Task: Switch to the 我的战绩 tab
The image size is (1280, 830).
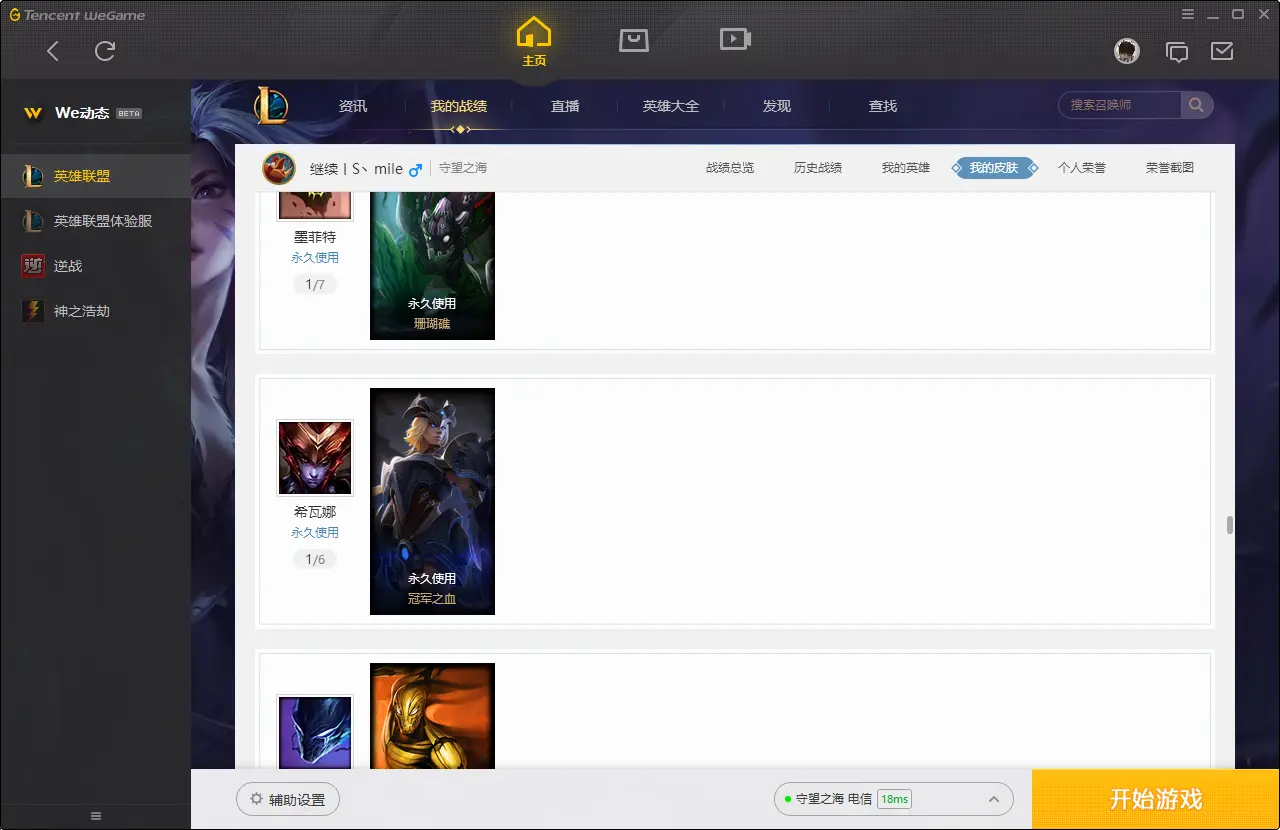Action: tap(459, 106)
